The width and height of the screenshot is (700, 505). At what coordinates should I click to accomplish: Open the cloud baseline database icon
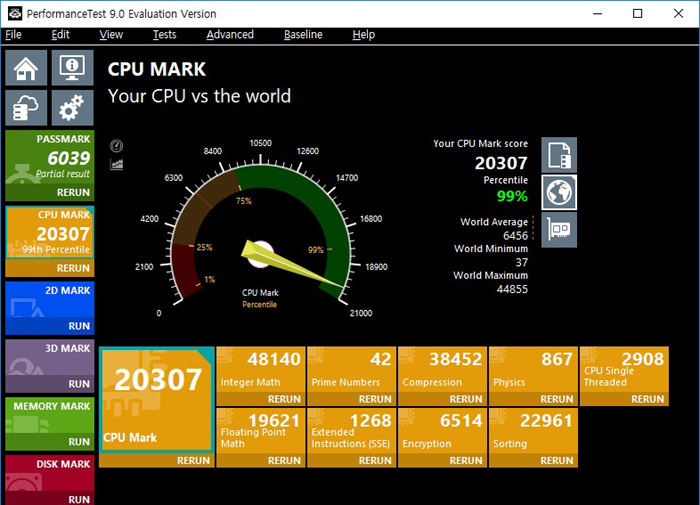point(26,108)
